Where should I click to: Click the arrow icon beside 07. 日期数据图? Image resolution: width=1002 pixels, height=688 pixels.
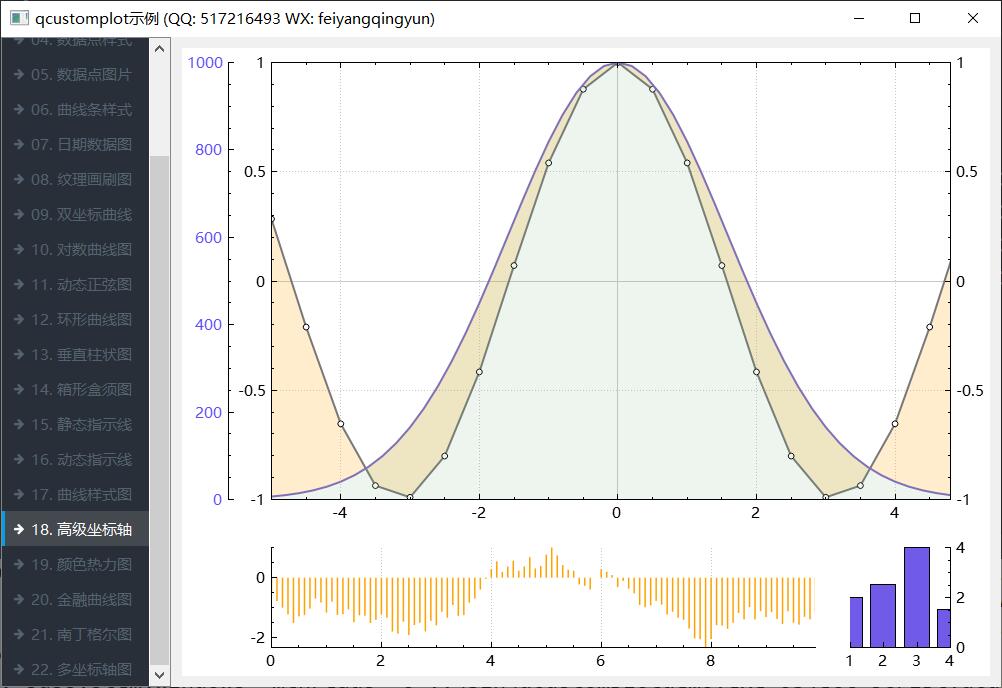click(18, 145)
